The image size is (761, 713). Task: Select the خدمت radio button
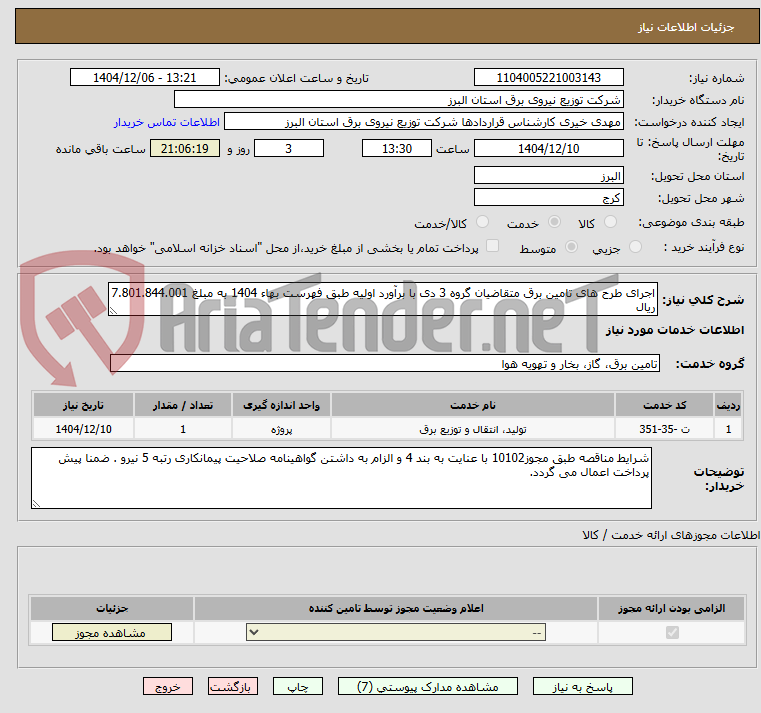pos(554,222)
